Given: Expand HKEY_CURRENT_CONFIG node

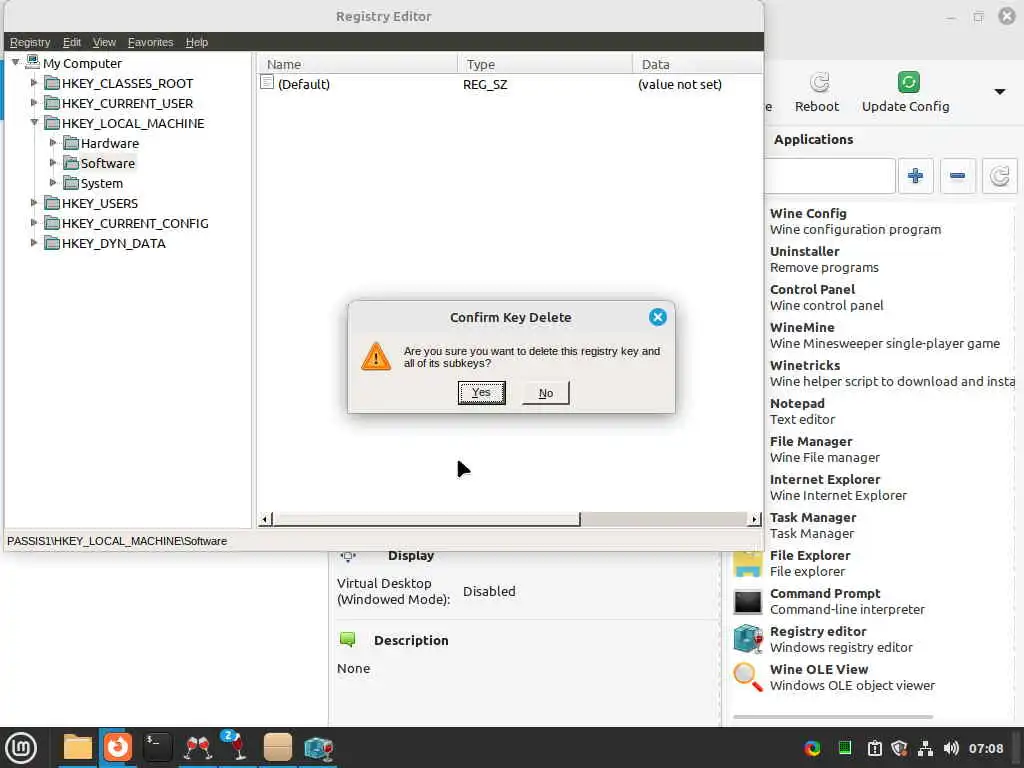Looking at the screenshot, I should point(34,223).
